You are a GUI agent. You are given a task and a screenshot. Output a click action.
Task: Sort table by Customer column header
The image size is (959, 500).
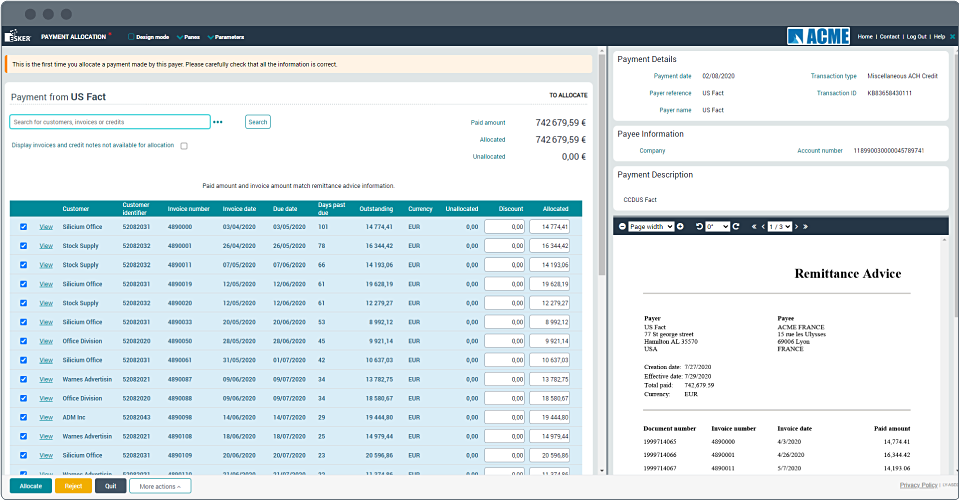tap(75, 208)
